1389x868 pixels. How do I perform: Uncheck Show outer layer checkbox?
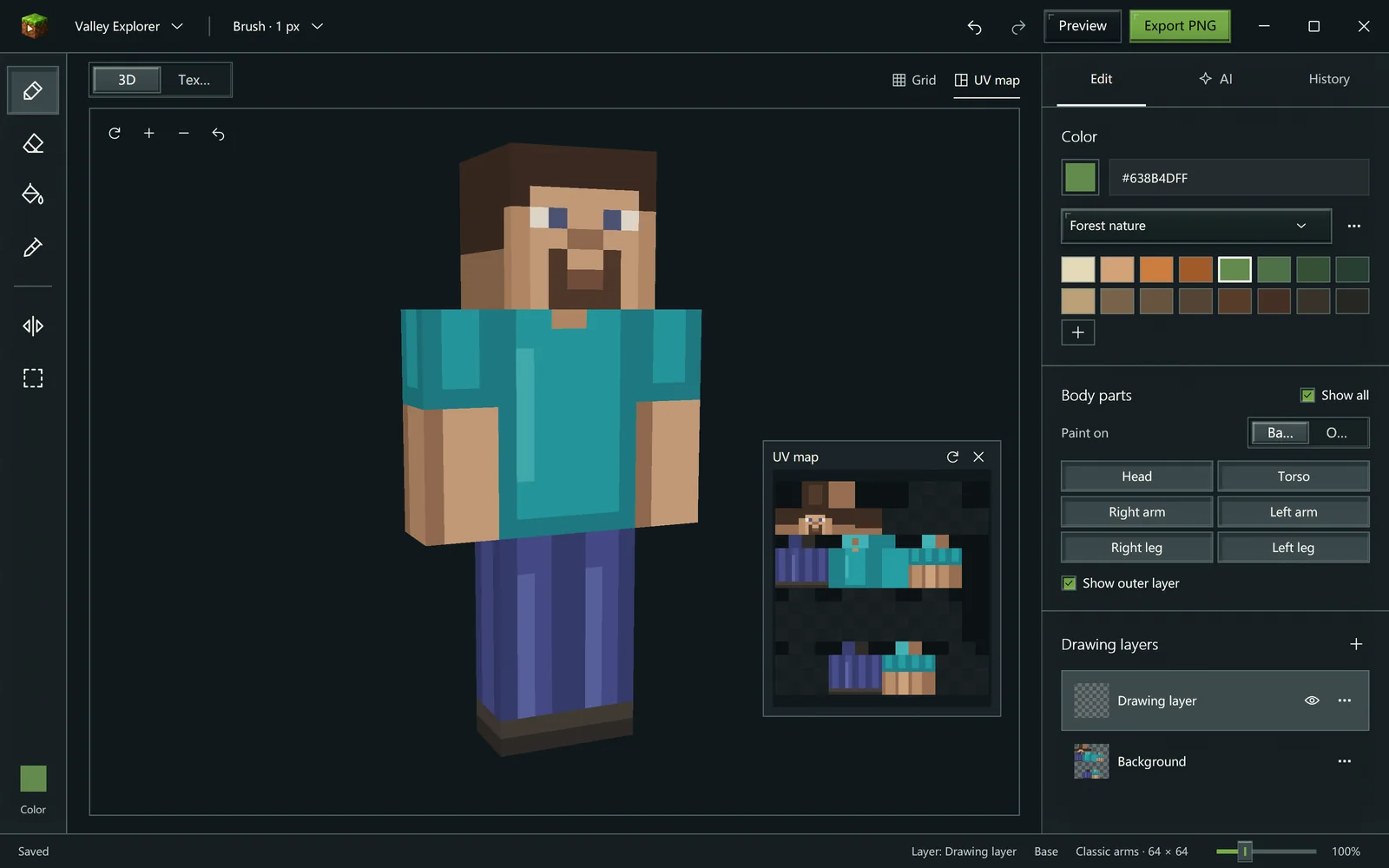coord(1070,583)
